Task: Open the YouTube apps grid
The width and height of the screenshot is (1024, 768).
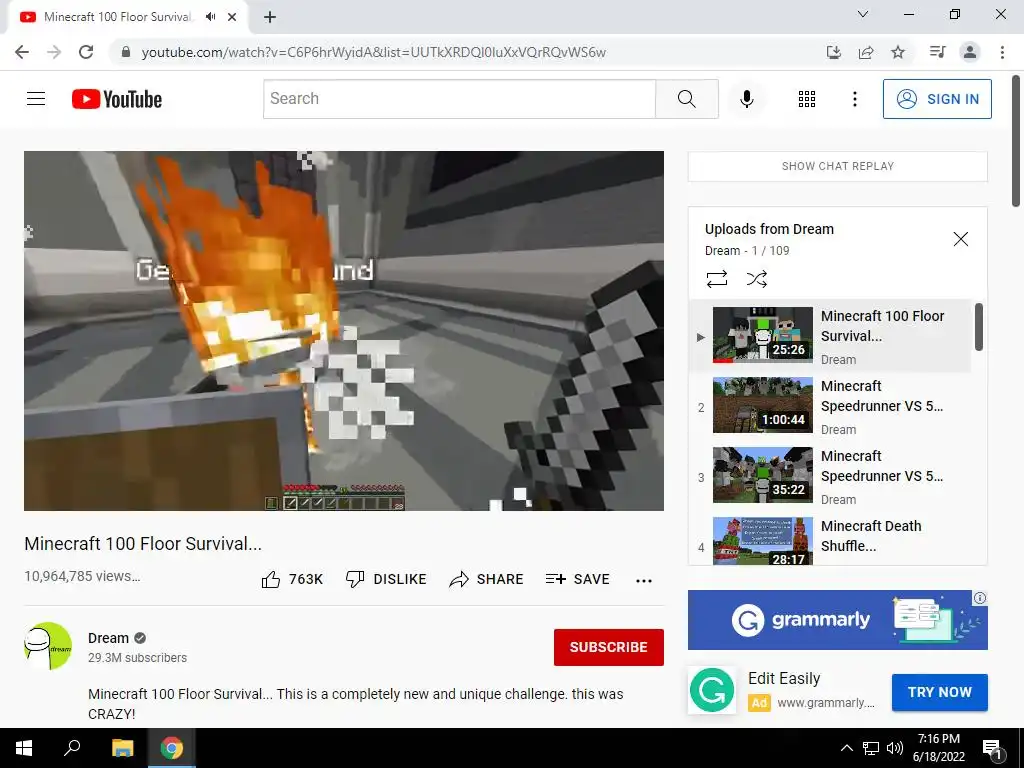Action: pos(807,99)
